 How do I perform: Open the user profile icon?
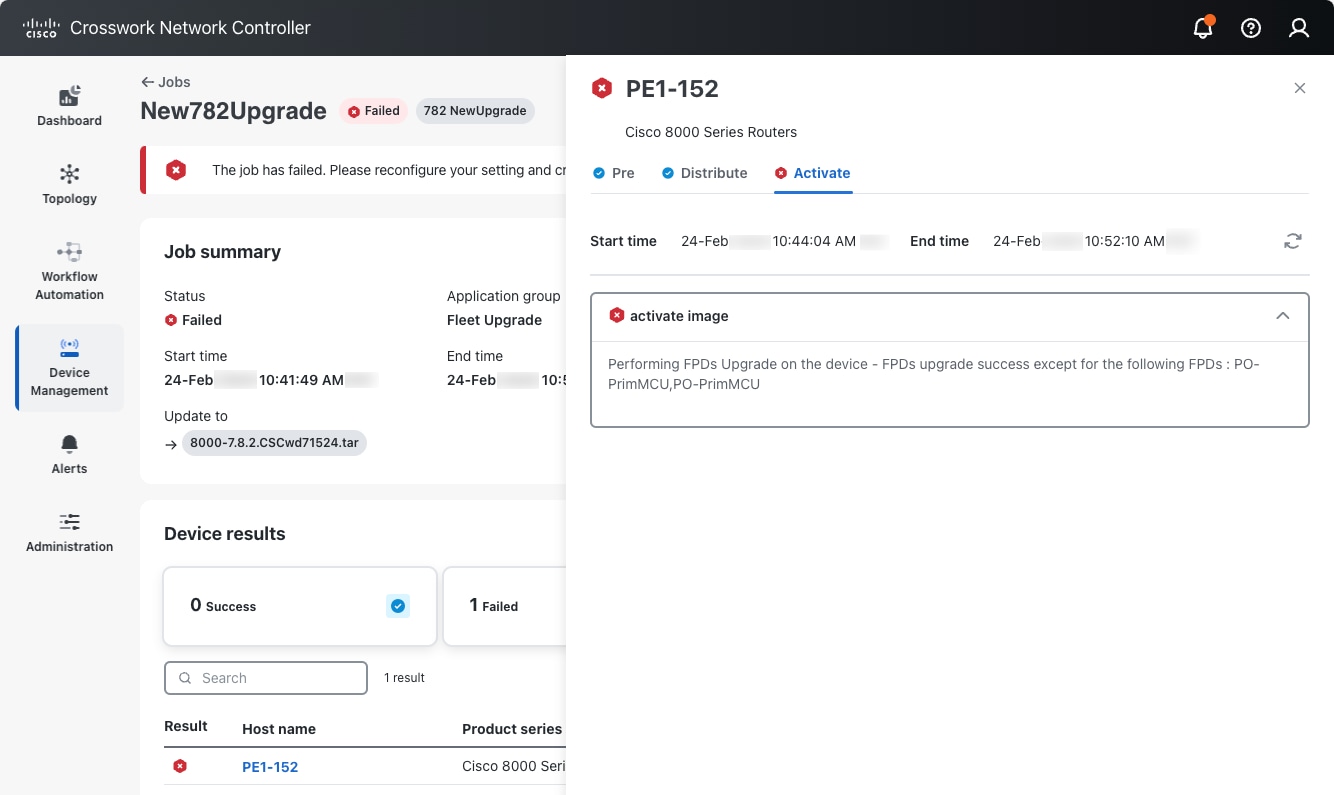[x=1299, y=28]
